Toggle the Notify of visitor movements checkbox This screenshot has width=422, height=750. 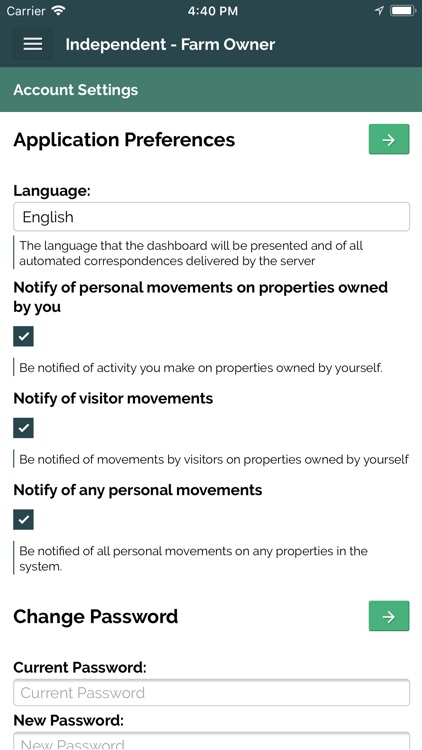23,428
